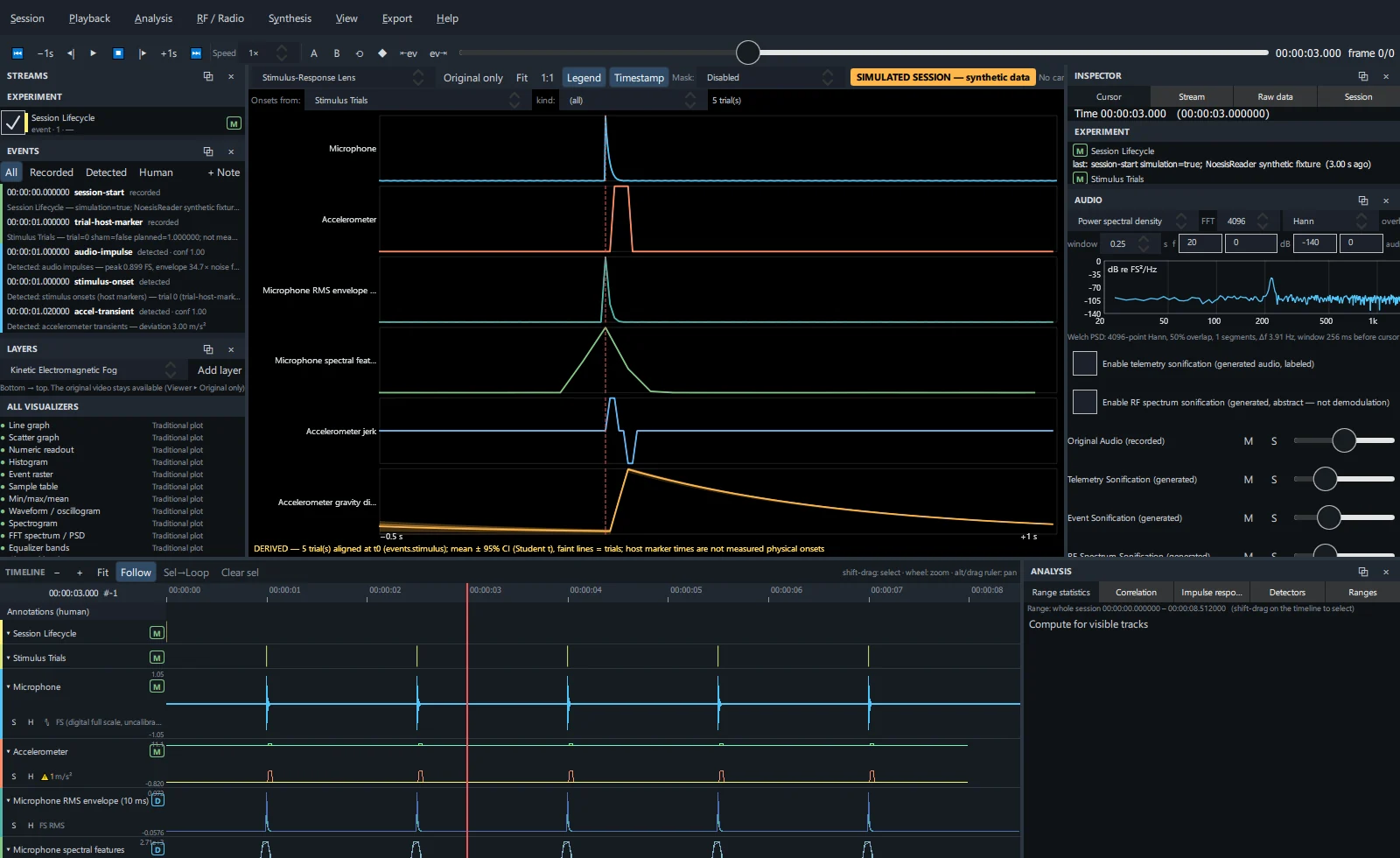Switch to the Correlation analysis tab

tap(1136, 593)
